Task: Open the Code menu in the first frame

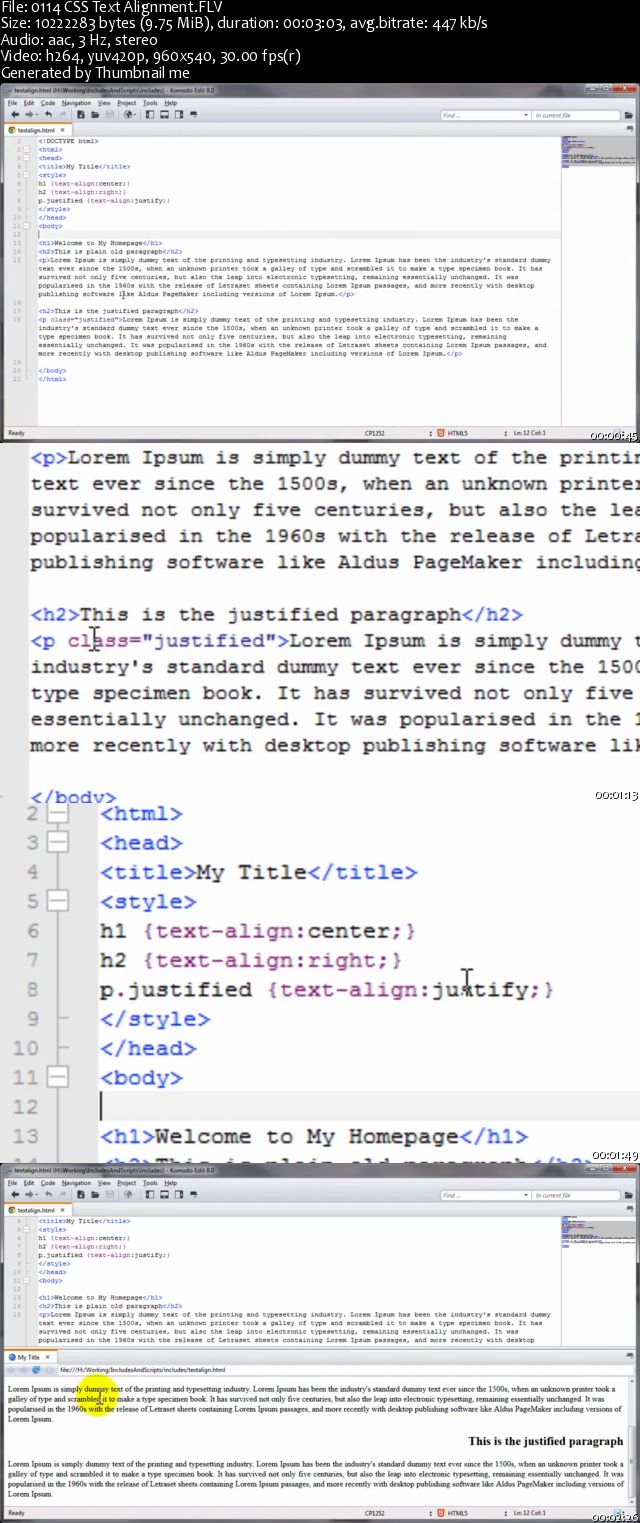Action: click(48, 103)
